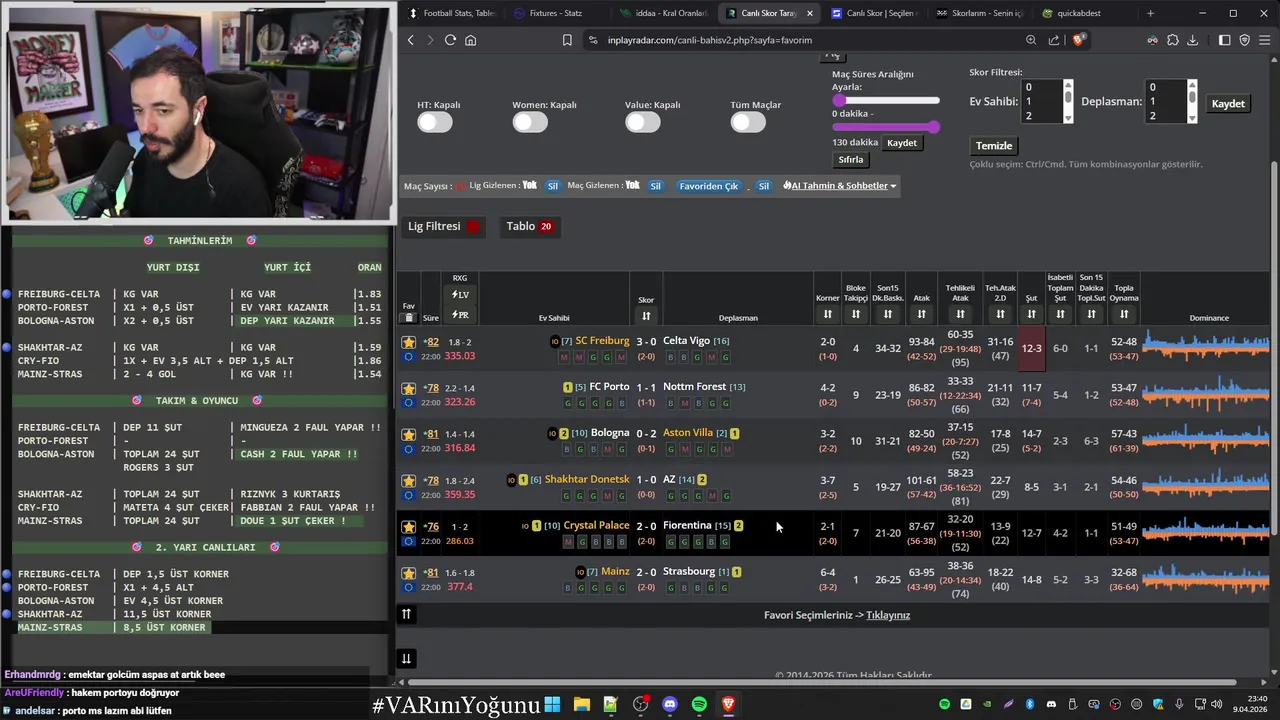Open Discord from the taskbar
The width and height of the screenshot is (1280, 720).
669,704
